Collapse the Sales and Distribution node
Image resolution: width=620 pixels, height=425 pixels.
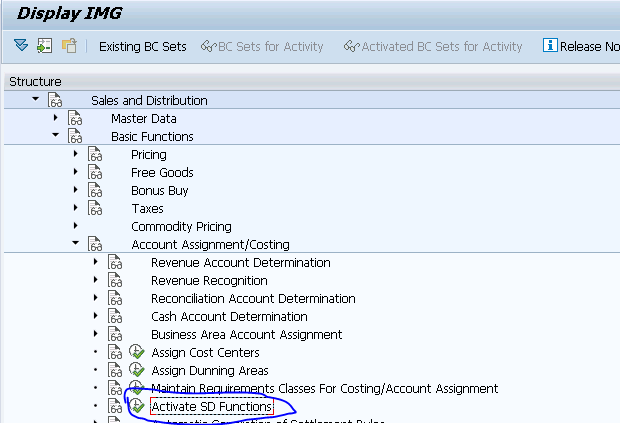(36, 100)
